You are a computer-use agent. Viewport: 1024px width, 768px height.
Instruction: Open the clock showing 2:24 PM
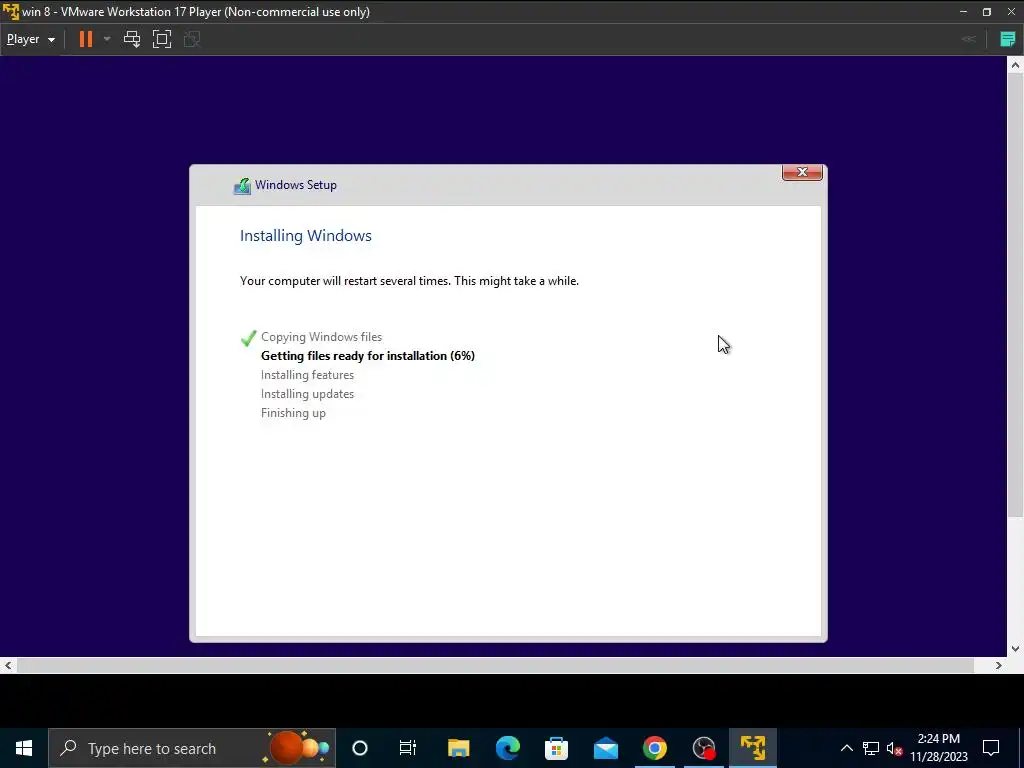point(939,748)
